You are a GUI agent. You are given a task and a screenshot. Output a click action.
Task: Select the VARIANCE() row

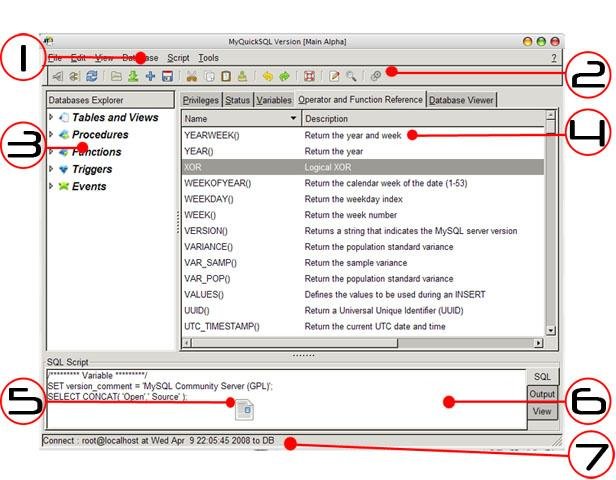pyautogui.click(x=363, y=247)
